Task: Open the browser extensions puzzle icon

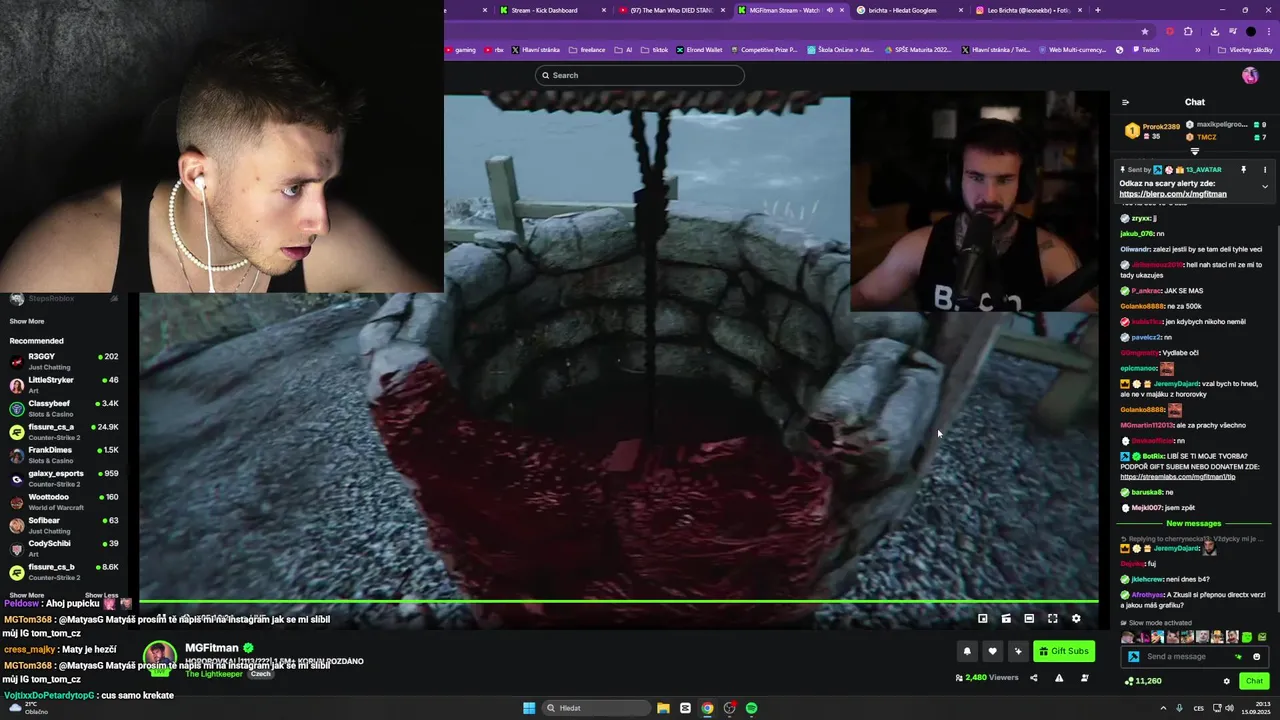Action: [x=1188, y=31]
